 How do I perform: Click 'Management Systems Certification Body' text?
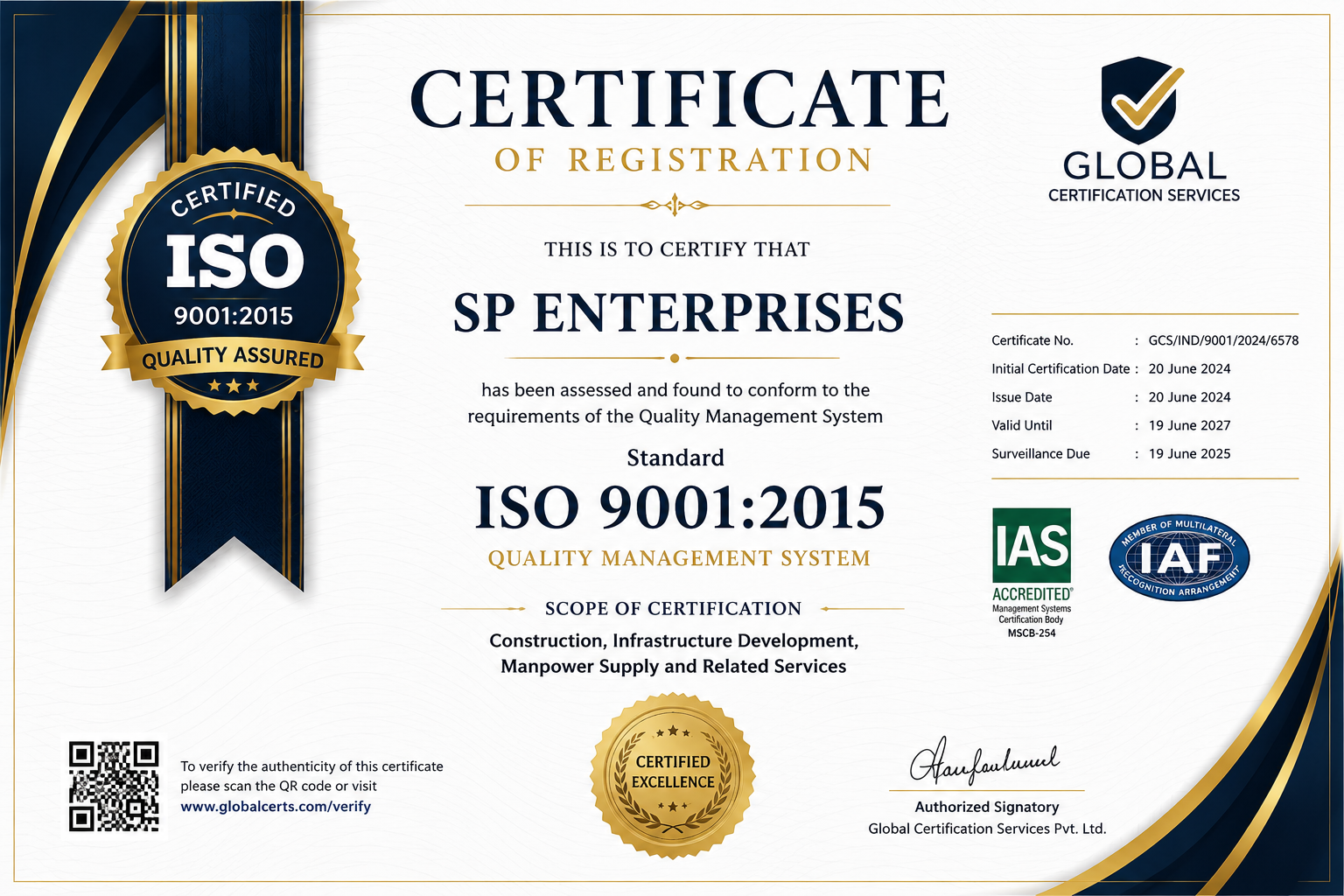[x=1032, y=613]
